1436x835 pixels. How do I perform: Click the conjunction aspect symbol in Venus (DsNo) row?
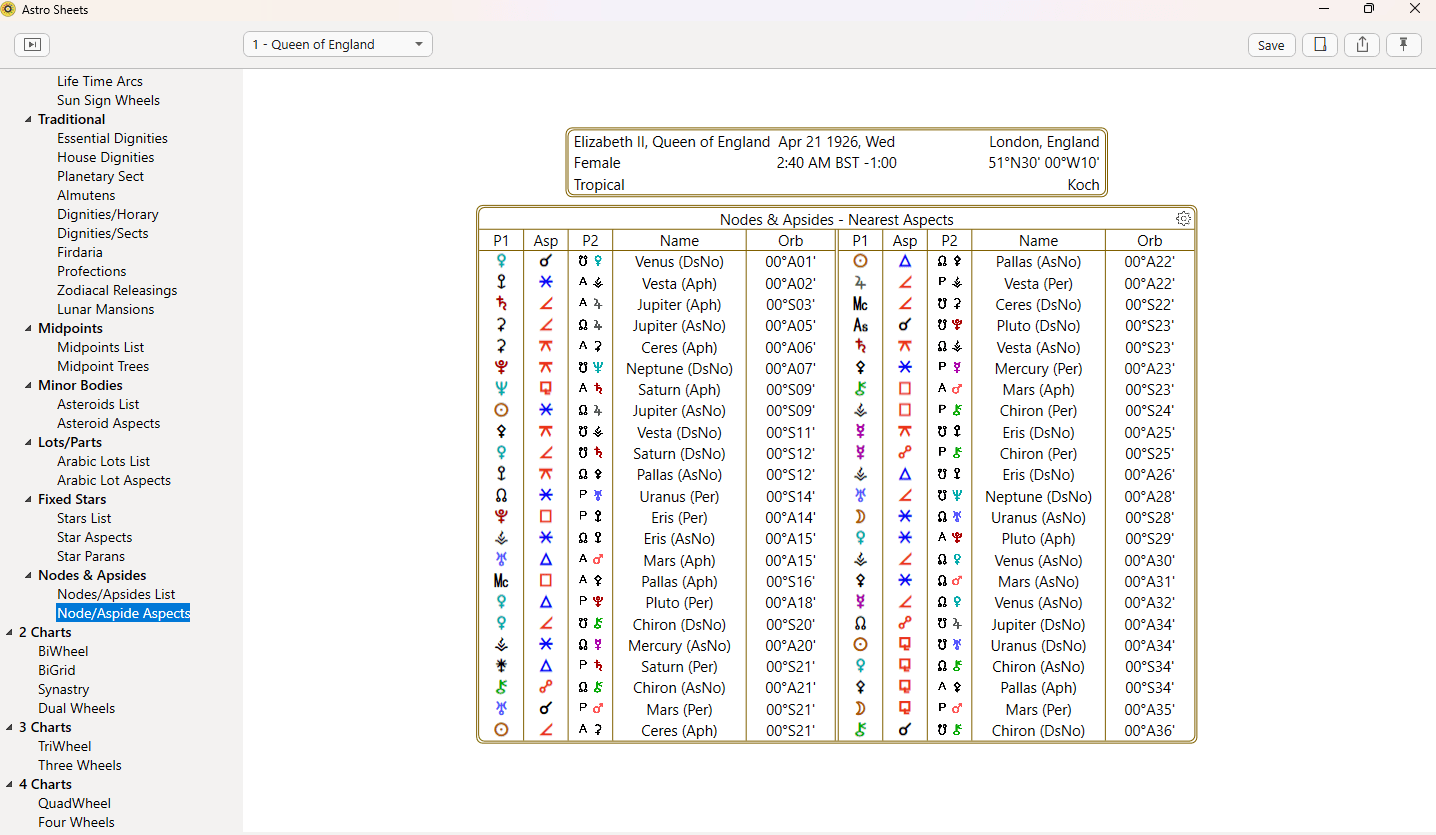click(x=546, y=262)
